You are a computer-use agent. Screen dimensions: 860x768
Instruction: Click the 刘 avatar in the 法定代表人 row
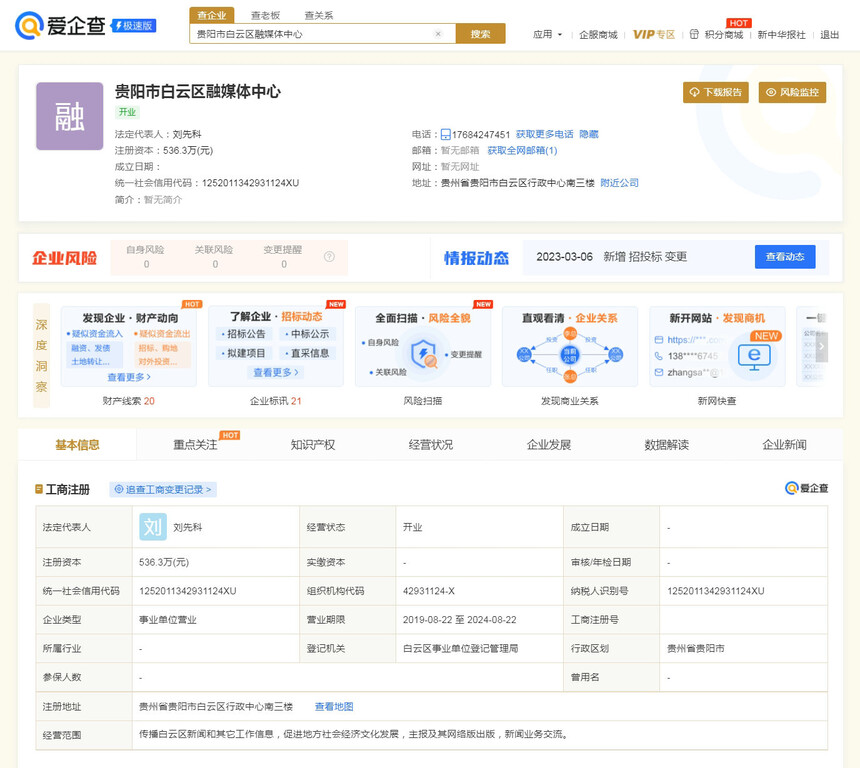click(152, 527)
